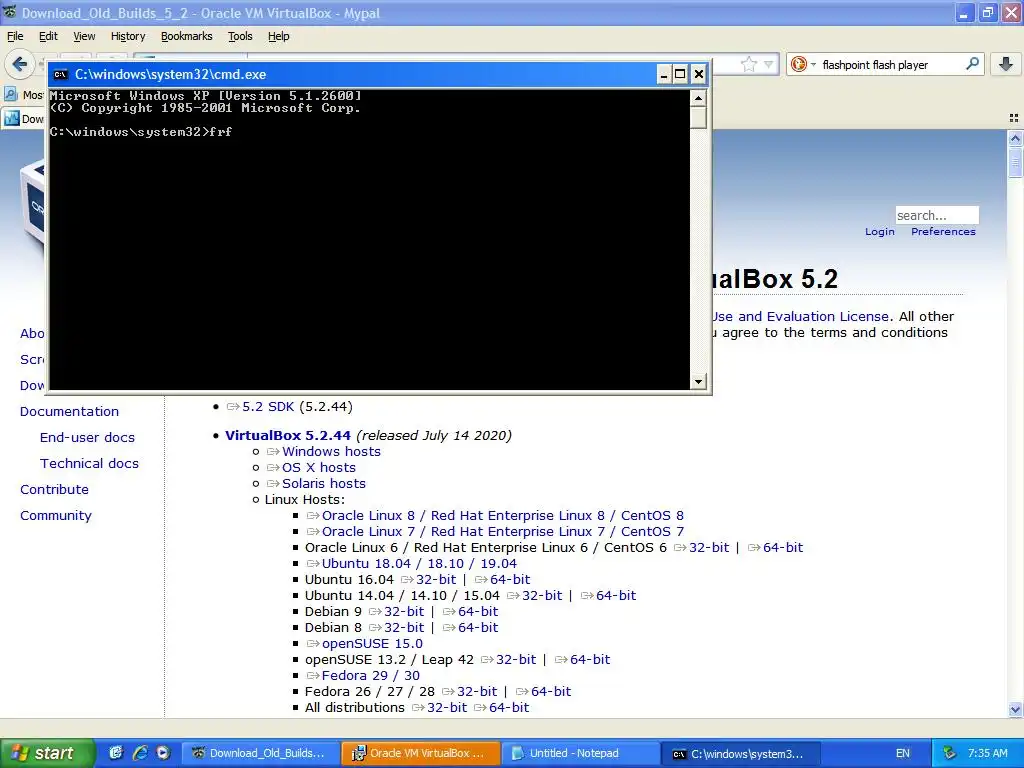The width and height of the screenshot is (1024, 768).
Task: Open the End-user docs link
Action: (88, 438)
